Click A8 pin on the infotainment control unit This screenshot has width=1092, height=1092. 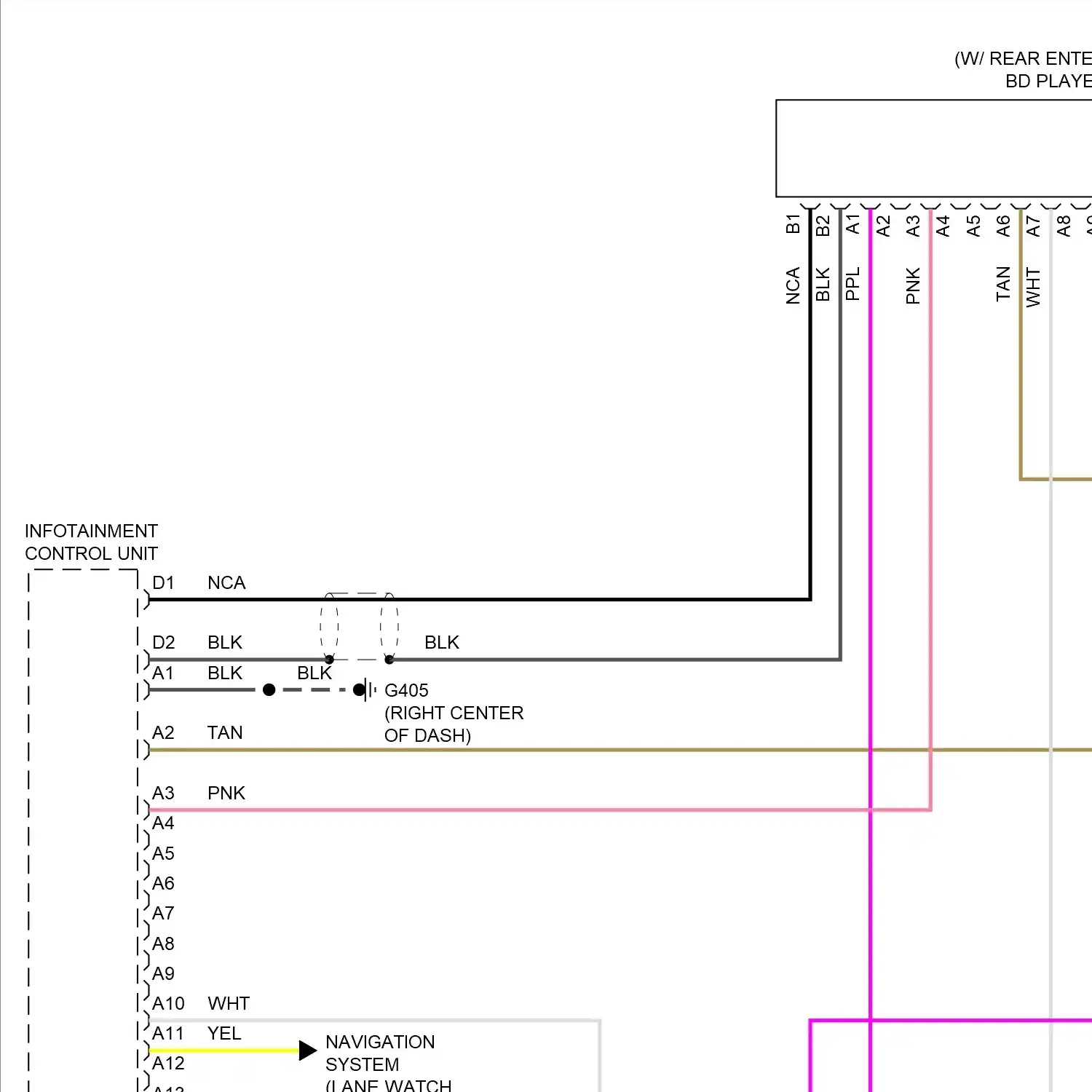coord(163,943)
